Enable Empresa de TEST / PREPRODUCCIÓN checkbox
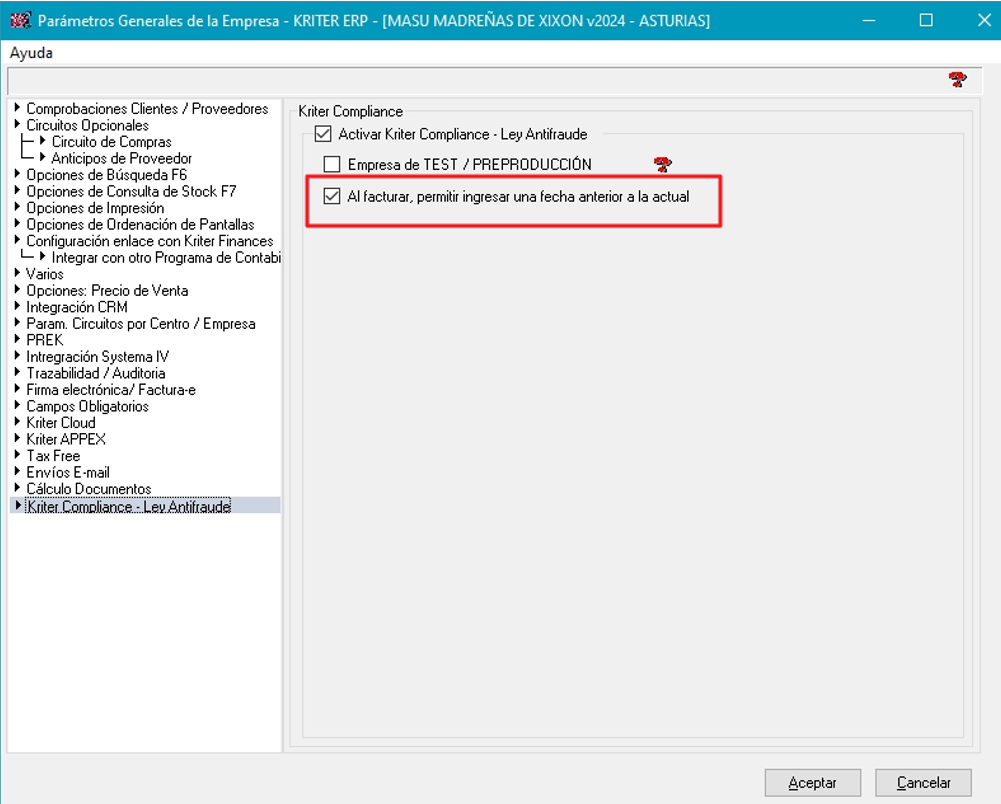The height and width of the screenshot is (804, 1001). tap(332, 165)
